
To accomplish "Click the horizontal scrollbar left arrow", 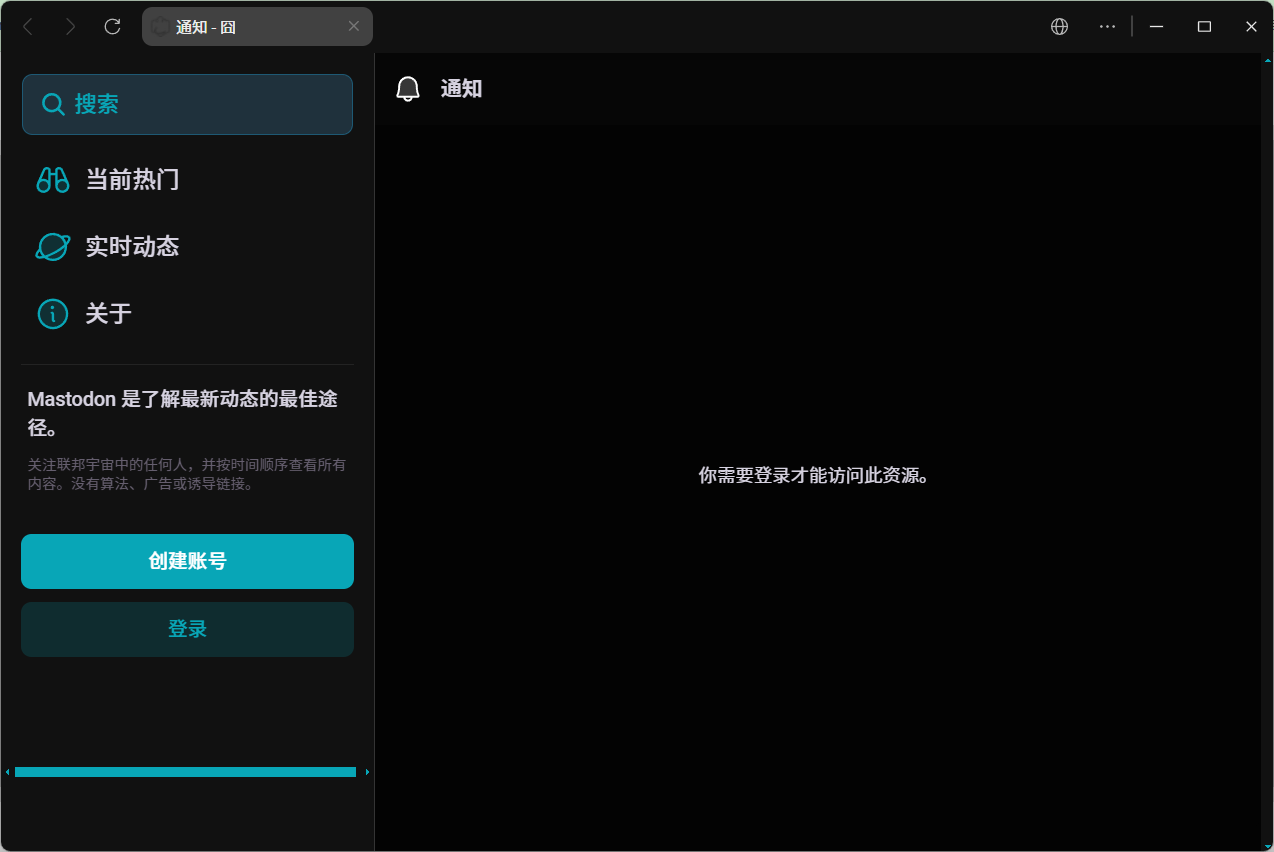I will pos(8,772).
